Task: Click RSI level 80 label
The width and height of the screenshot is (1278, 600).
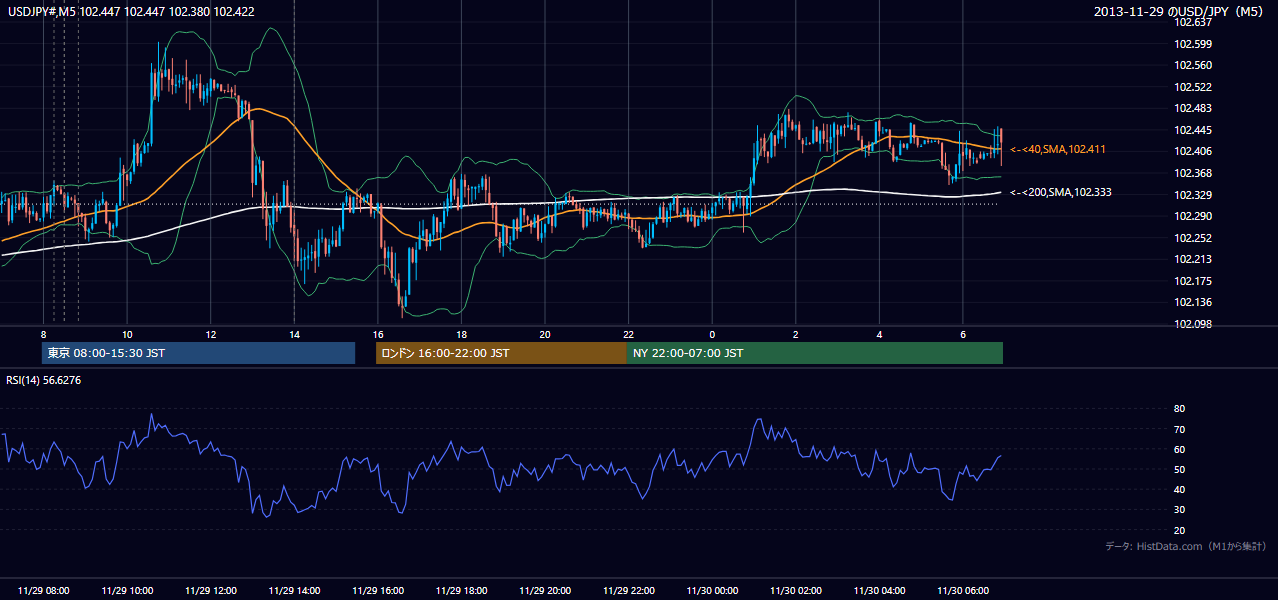Action: tap(1179, 409)
